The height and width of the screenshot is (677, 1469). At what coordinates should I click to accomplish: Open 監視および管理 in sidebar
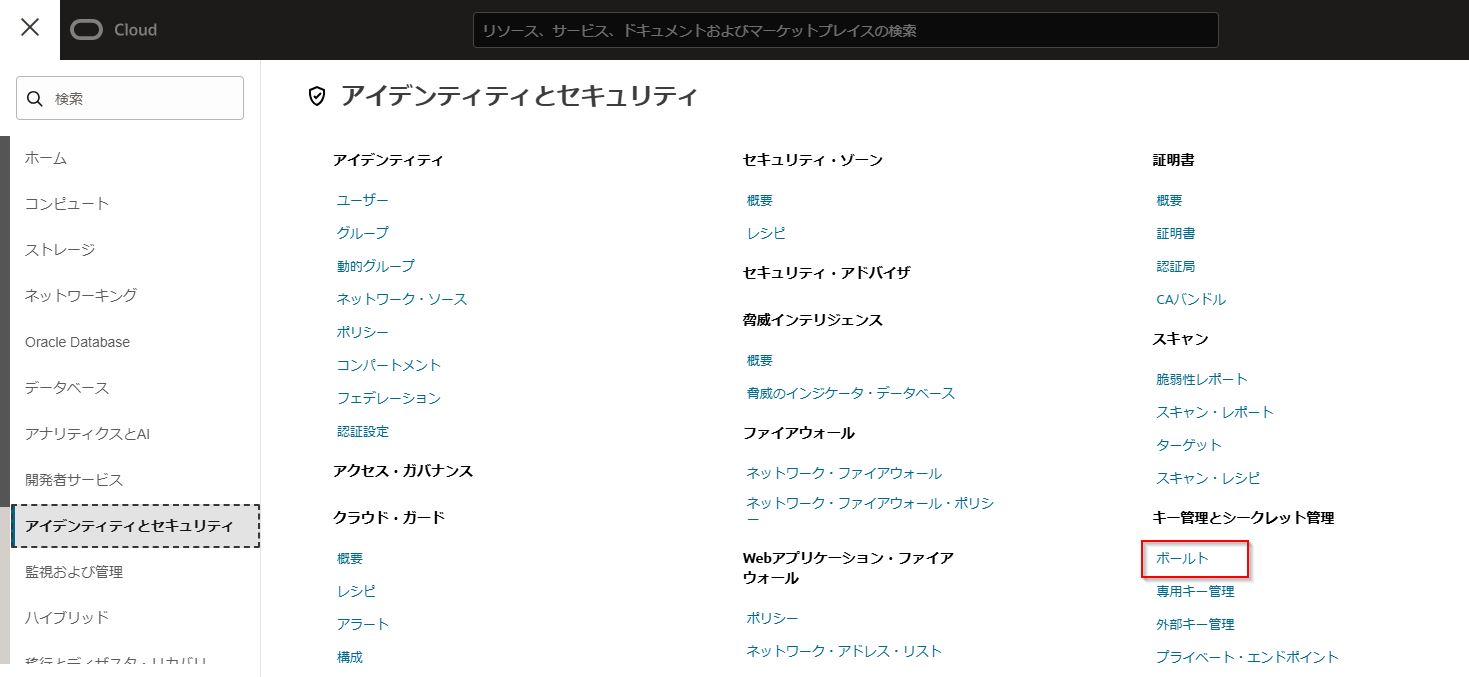74,572
